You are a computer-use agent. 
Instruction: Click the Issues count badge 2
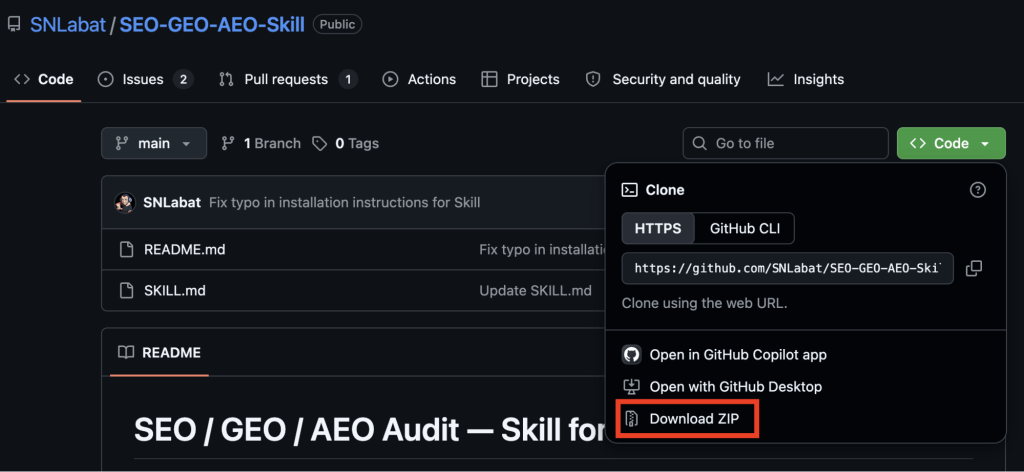coord(184,80)
